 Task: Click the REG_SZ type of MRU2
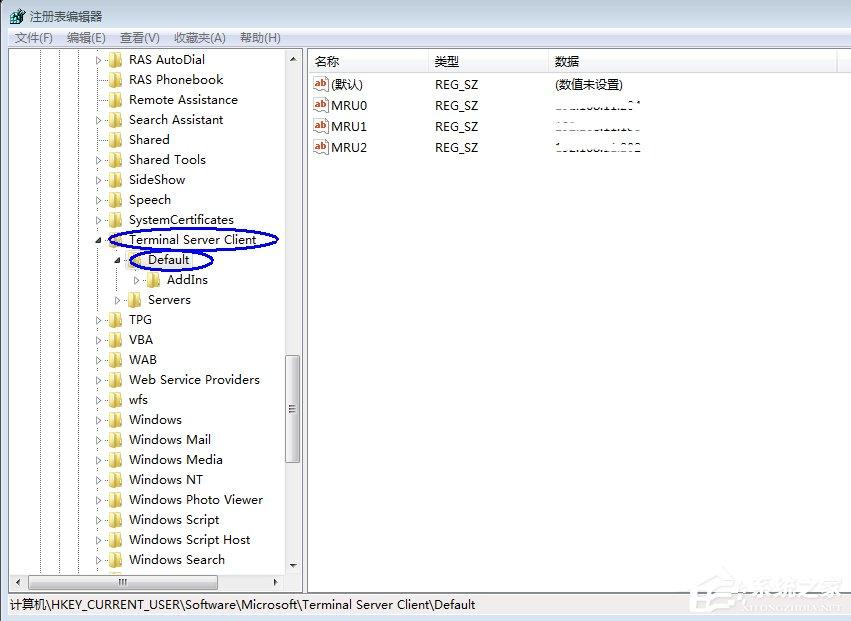[456, 148]
